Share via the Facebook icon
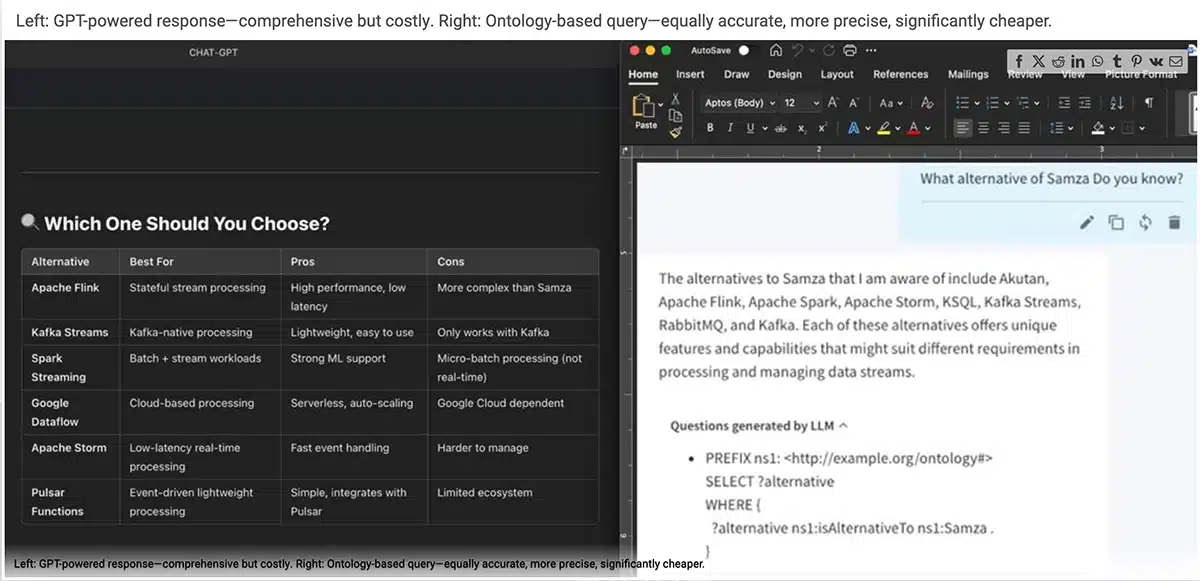 point(1019,62)
